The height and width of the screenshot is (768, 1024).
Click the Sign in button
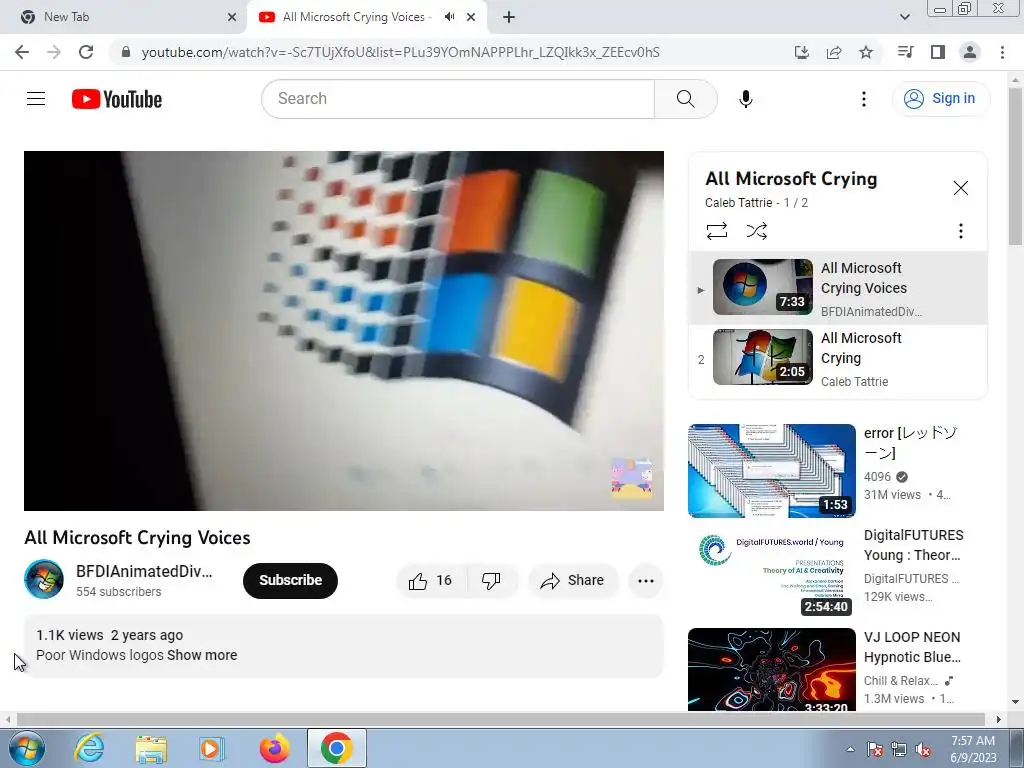940,99
